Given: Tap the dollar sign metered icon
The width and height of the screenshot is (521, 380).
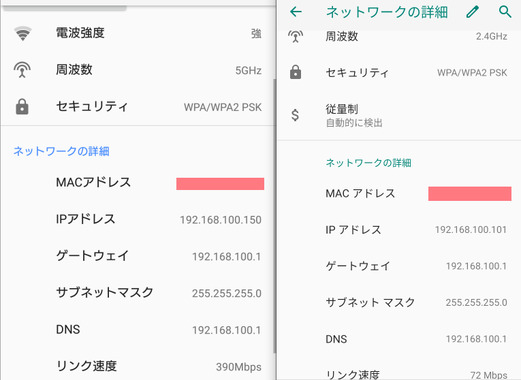Looking at the screenshot, I should (x=295, y=115).
